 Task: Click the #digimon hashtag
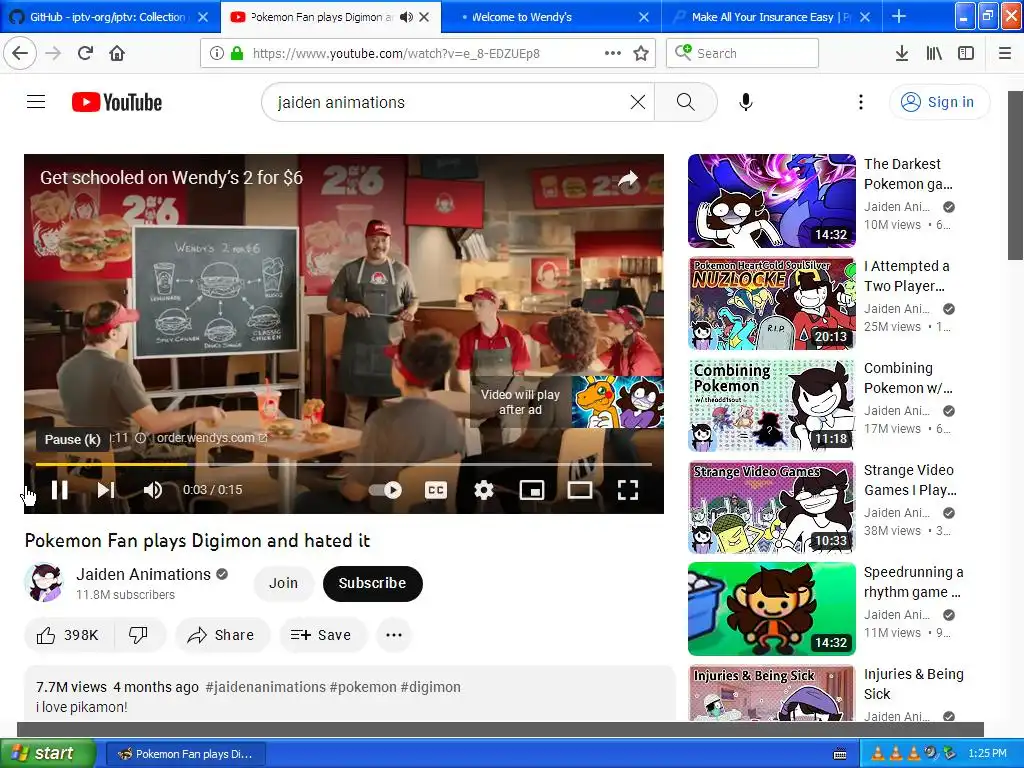(430, 687)
